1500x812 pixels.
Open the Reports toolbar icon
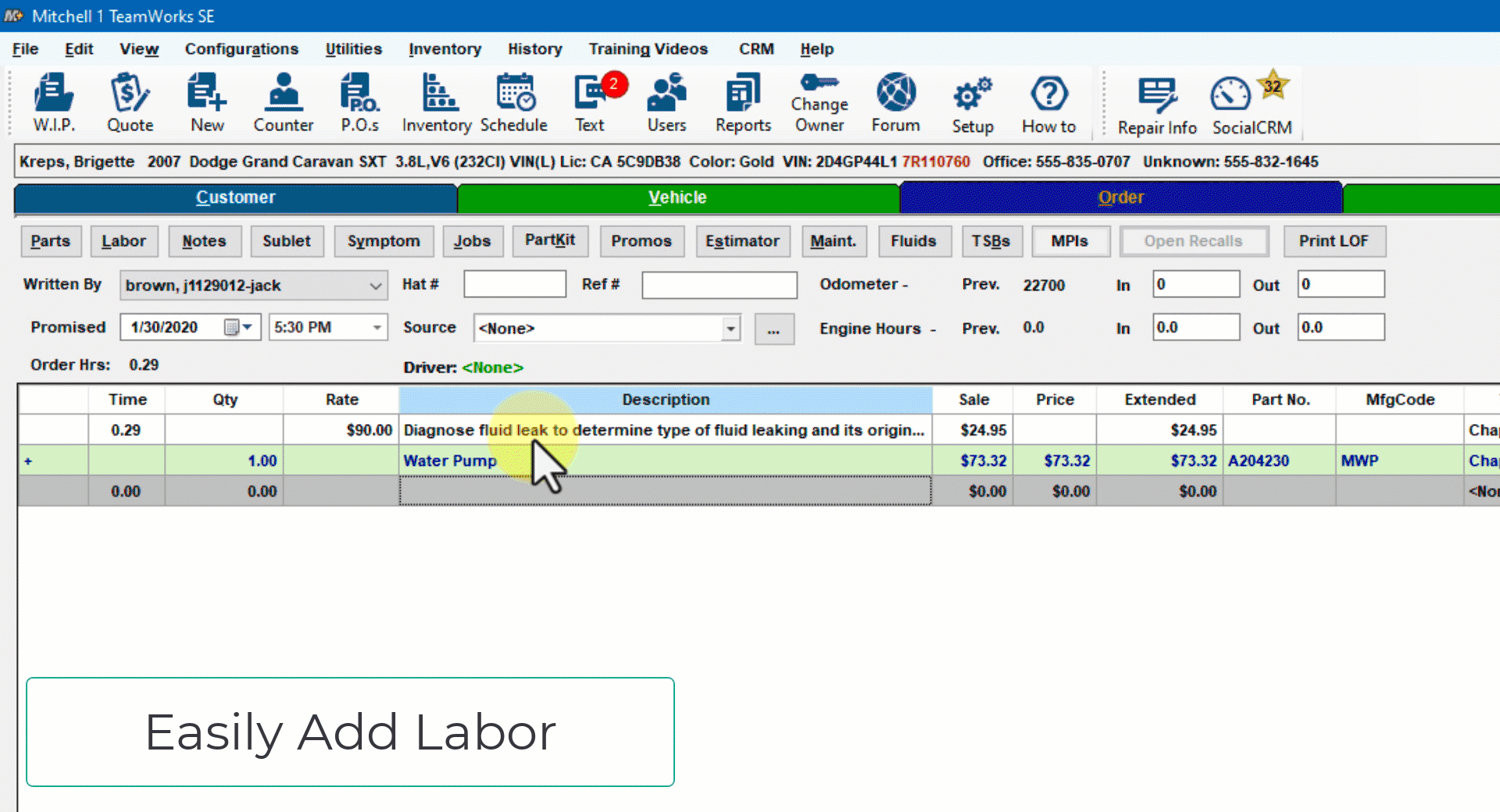pyautogui.click(x=743, y=102)
